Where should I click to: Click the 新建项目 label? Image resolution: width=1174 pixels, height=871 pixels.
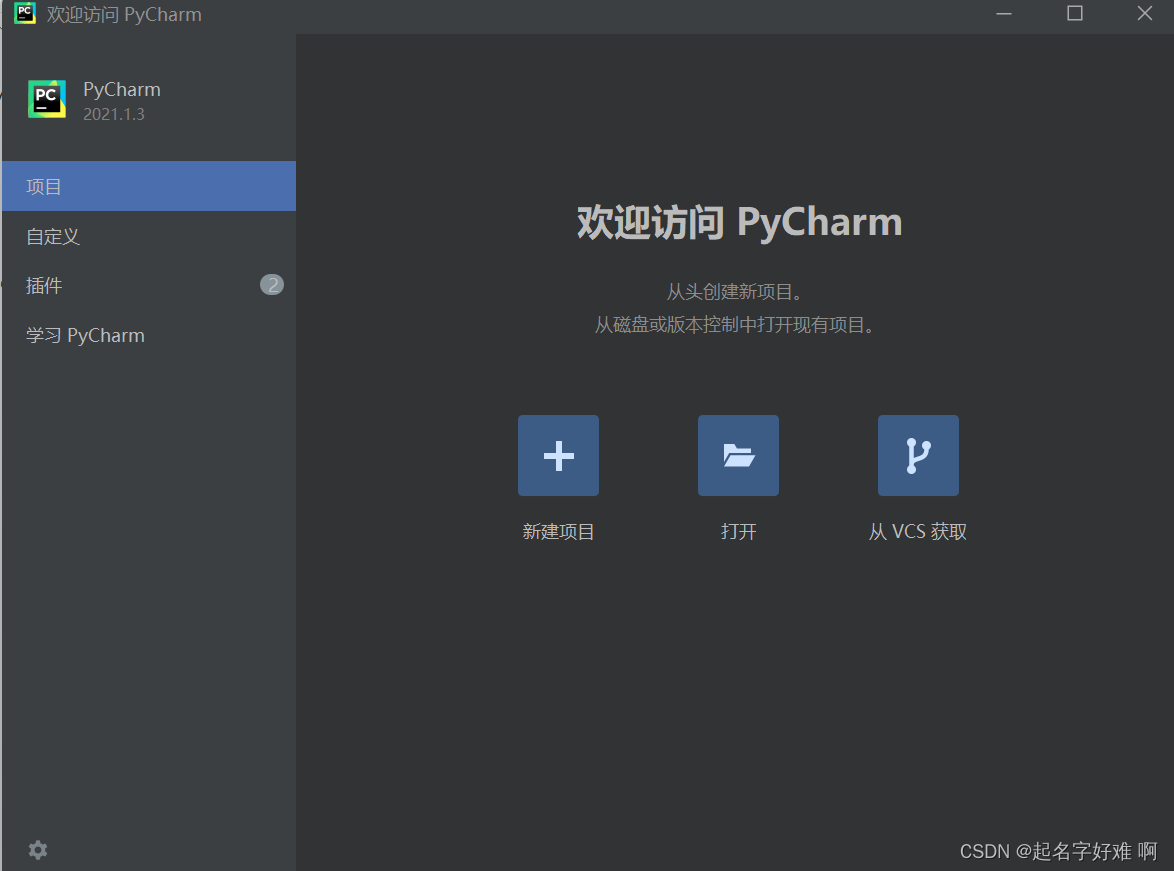[x=558, y=532]
